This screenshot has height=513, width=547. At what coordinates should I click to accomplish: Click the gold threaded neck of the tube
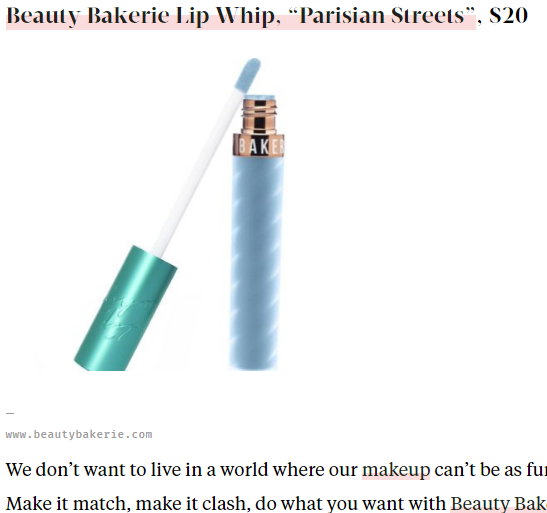(259, 117)
